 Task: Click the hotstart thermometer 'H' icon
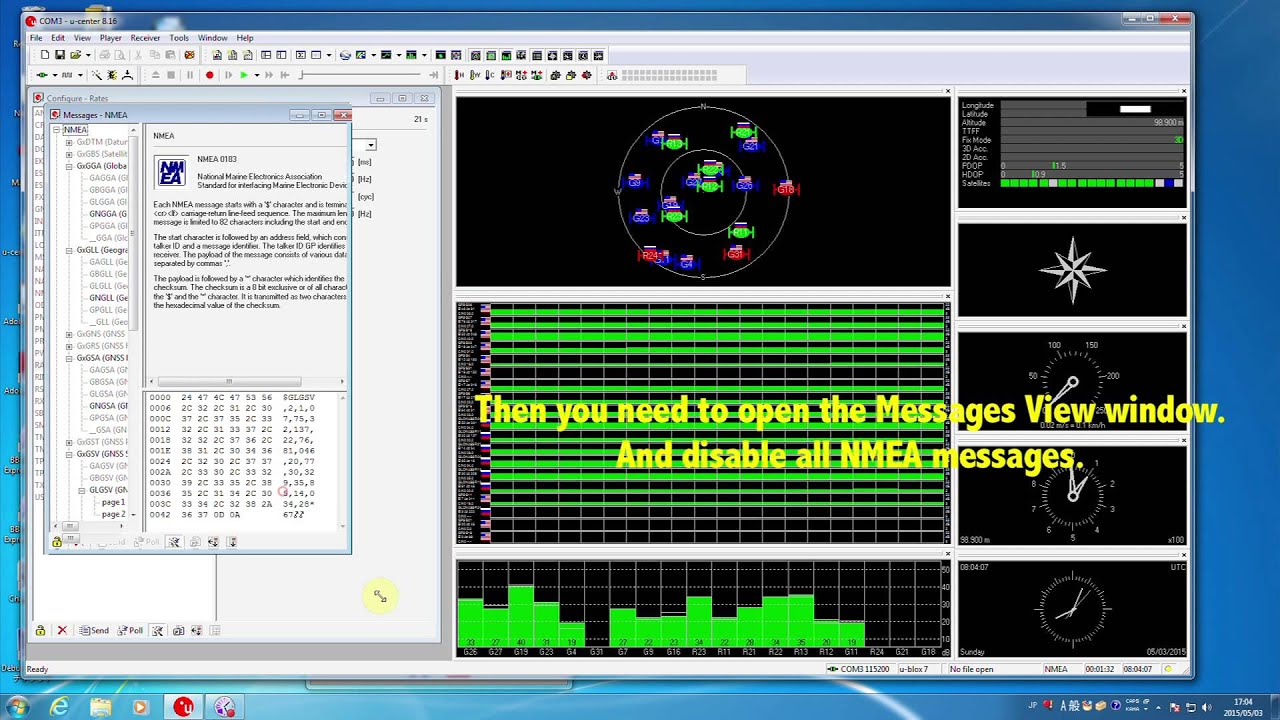coord(459,75)
